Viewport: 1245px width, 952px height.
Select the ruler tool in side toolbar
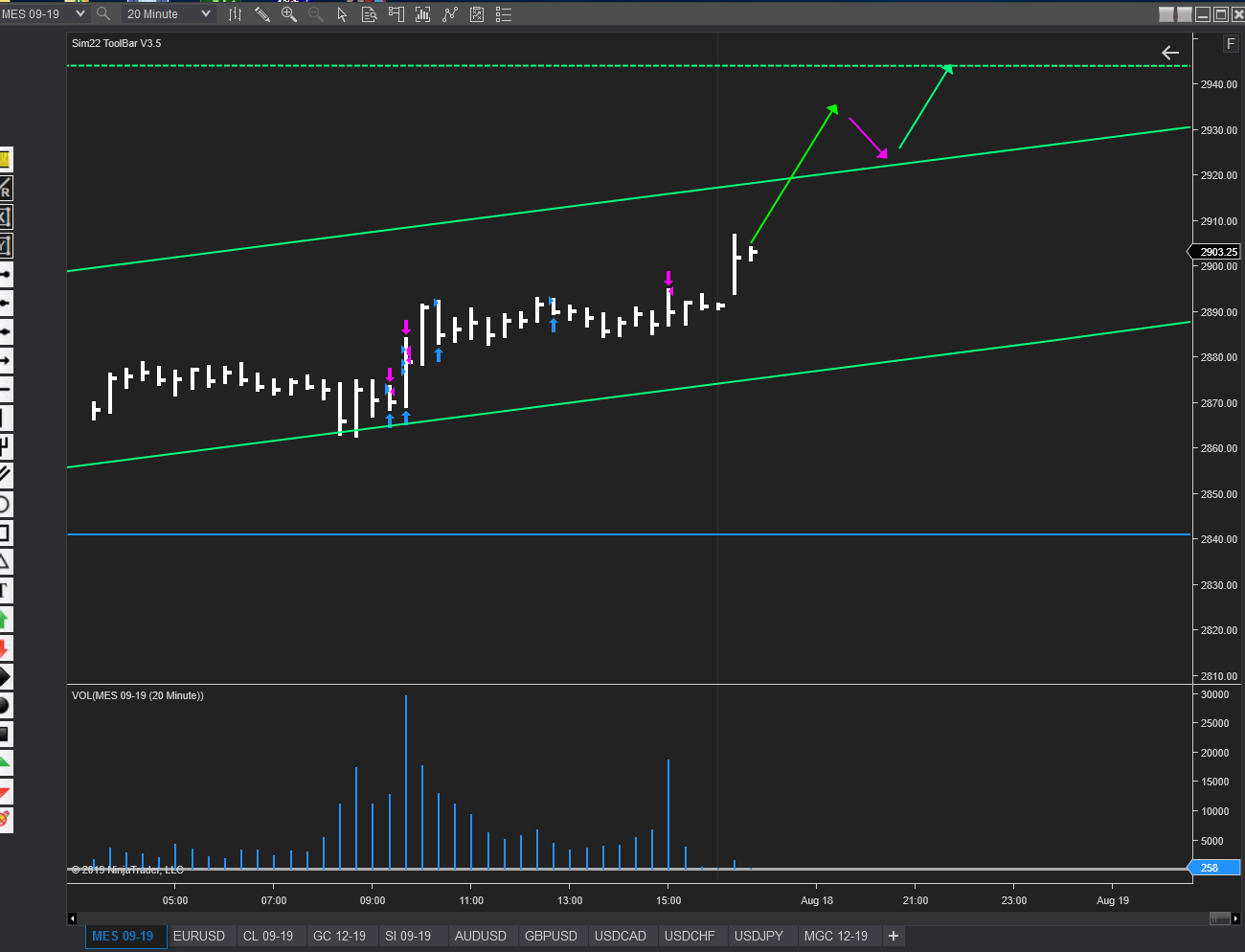click(x=5, y=159)
